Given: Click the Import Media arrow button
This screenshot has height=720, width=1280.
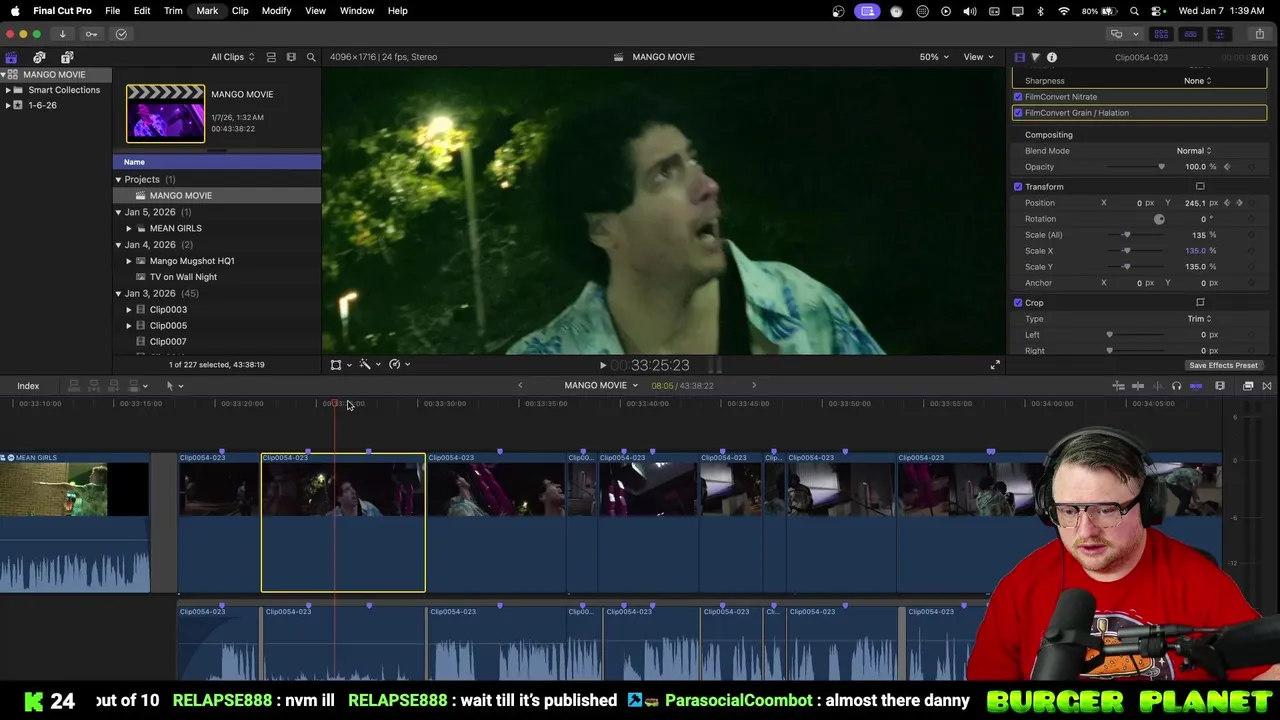Looking at the screenshot, I should coord(62,34).
